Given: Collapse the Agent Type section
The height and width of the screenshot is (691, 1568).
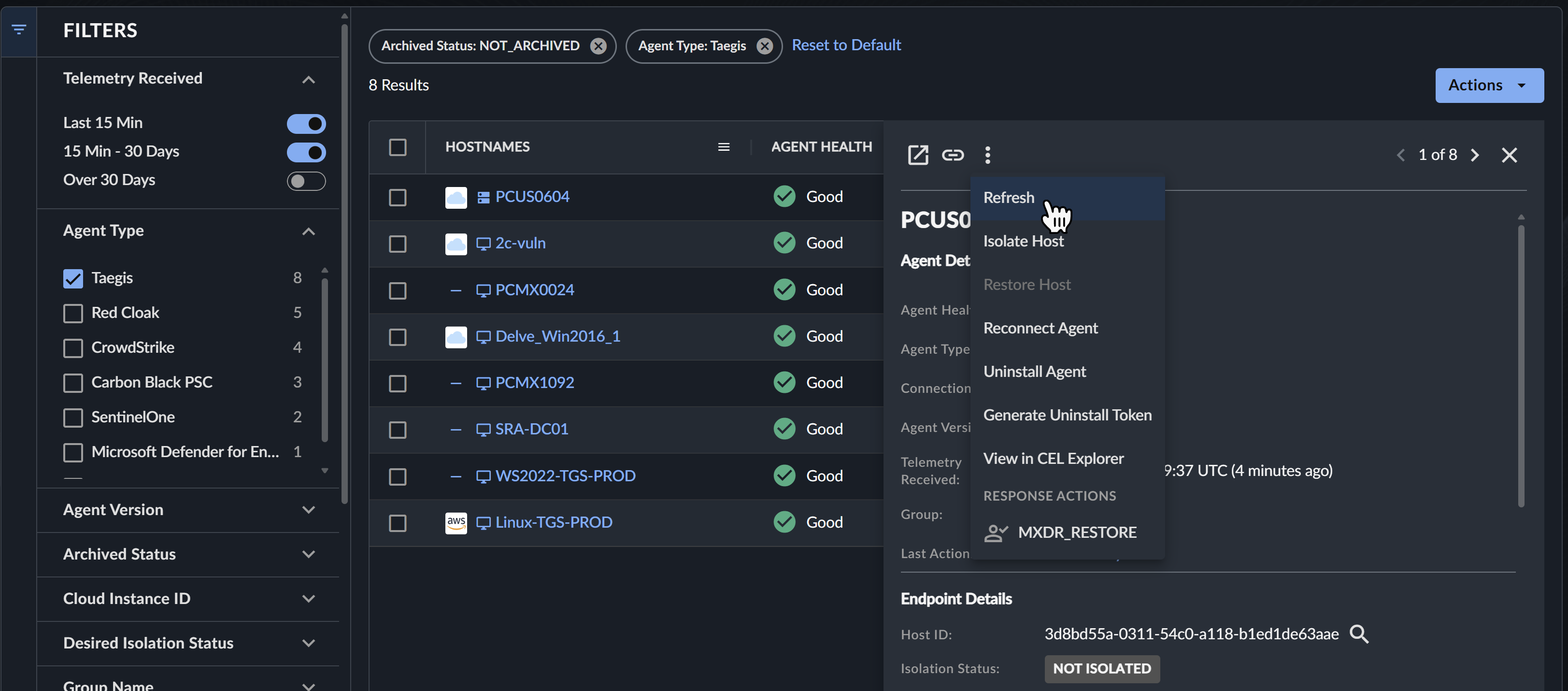Looking at the screenshot, I should (x=309, y=231).
